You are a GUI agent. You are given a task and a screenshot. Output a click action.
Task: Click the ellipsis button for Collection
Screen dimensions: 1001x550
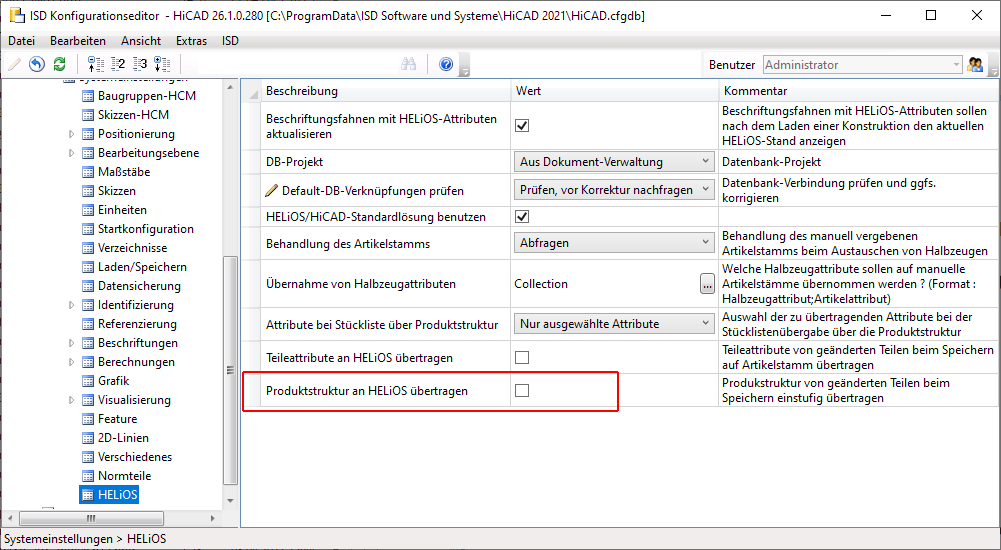tap(707, 284)
